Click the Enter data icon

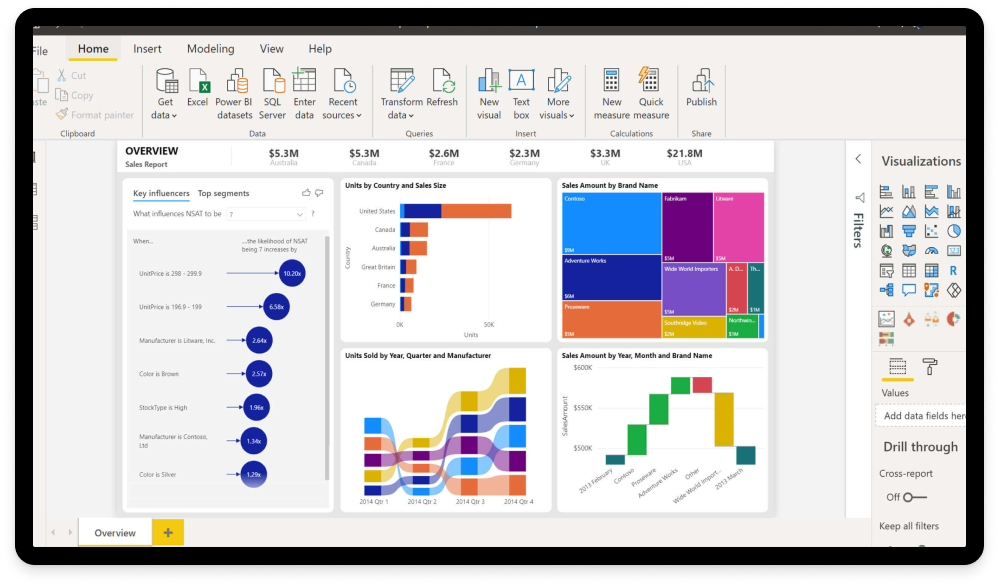(304, 81)
